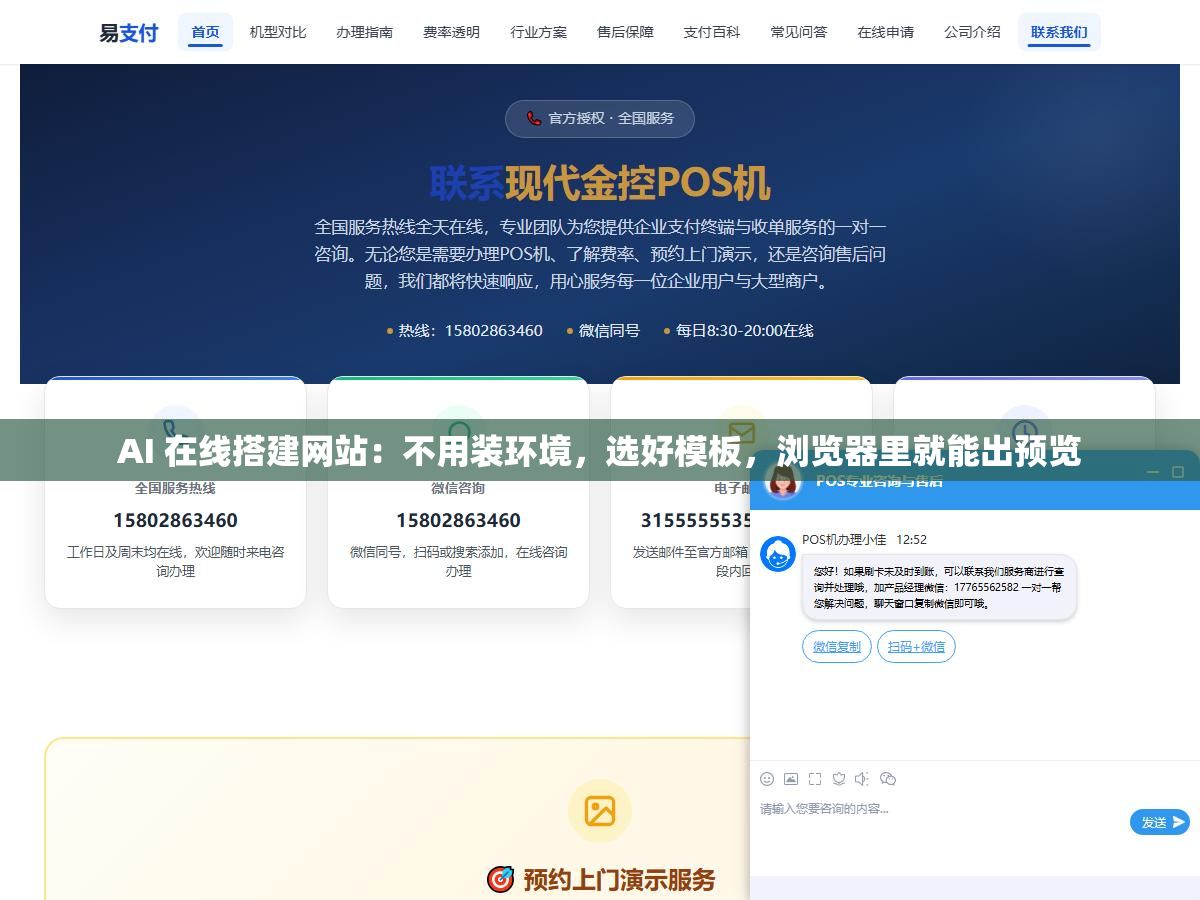Click the screenshot capture icon in chat toolbar
The width and height of the screenshot is (1200, 900).
pyautogui.click(x=815, y=779)
